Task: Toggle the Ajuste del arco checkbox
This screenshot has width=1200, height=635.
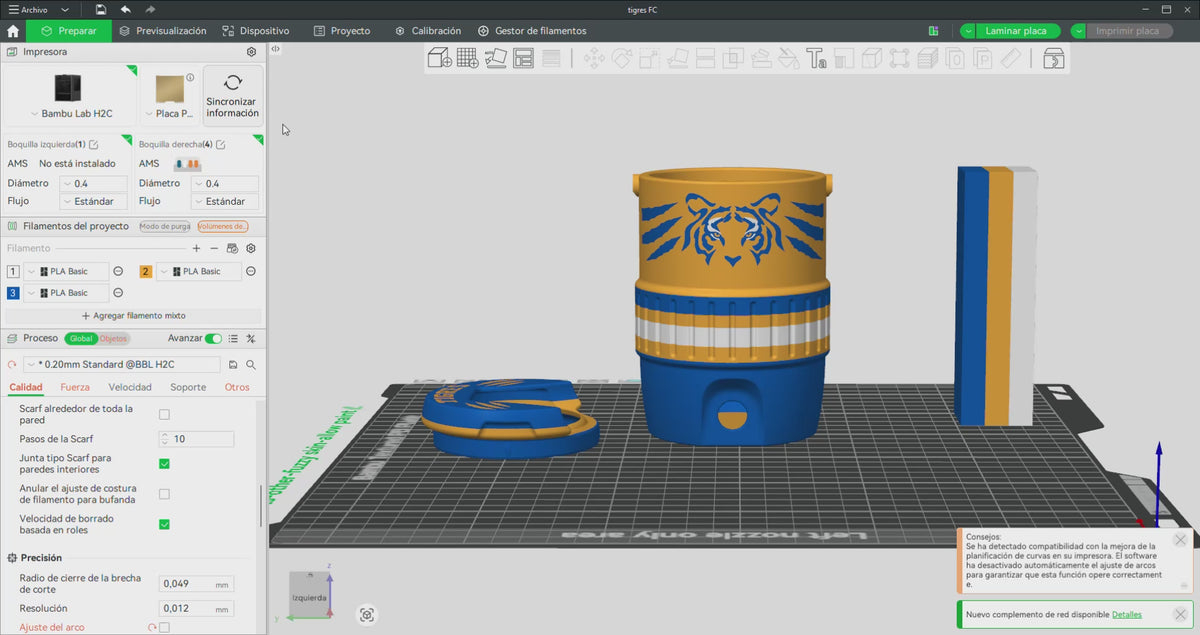Action: click(x=164, y=627)
